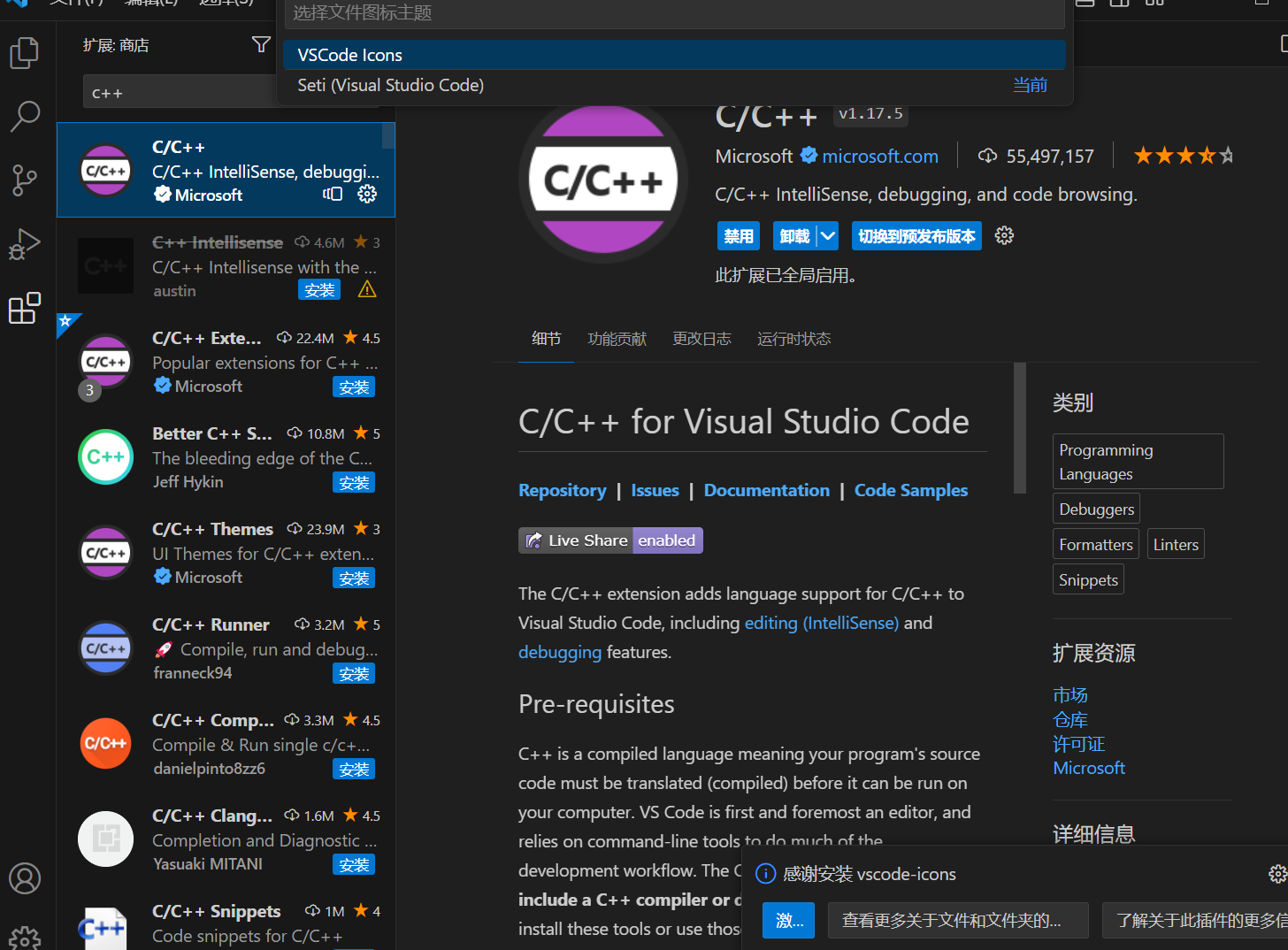Click the 禁用 disable button
The image size is (1288, 950).
tap(739, 236)
